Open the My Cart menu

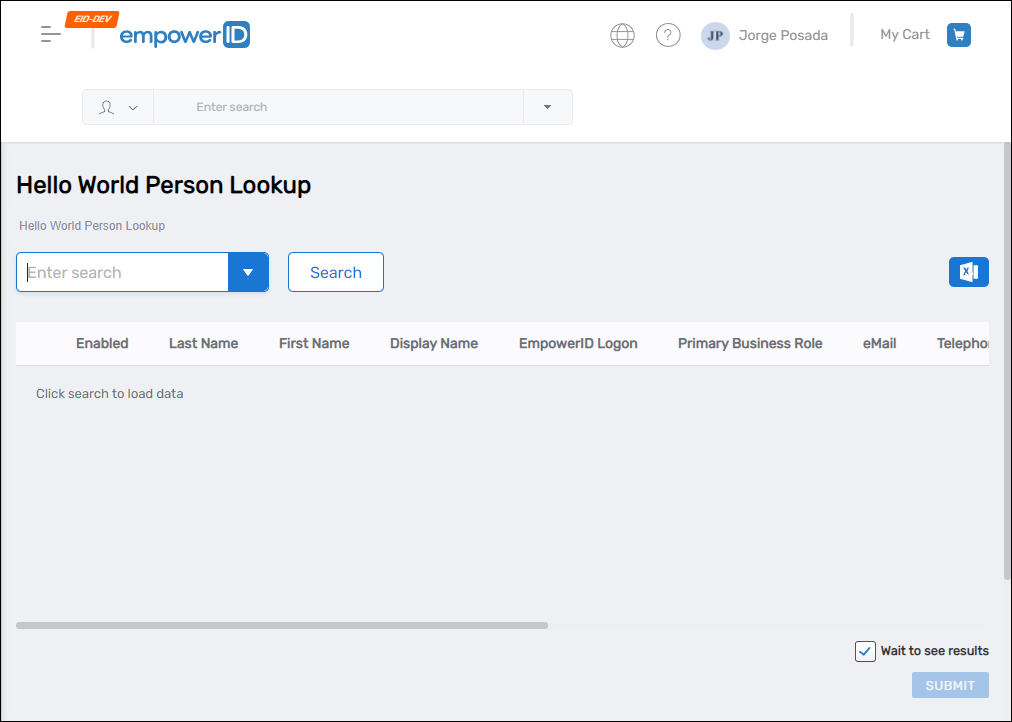coord(904,34)
